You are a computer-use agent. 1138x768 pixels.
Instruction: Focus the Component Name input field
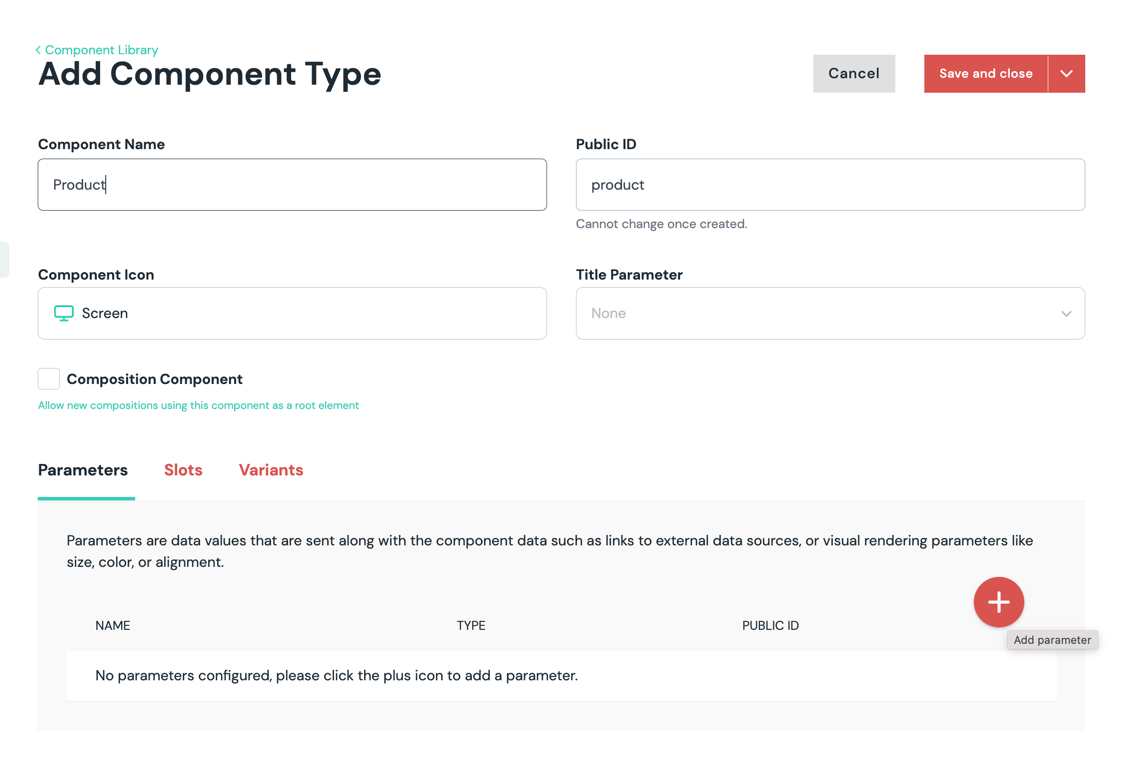[292, 185]
